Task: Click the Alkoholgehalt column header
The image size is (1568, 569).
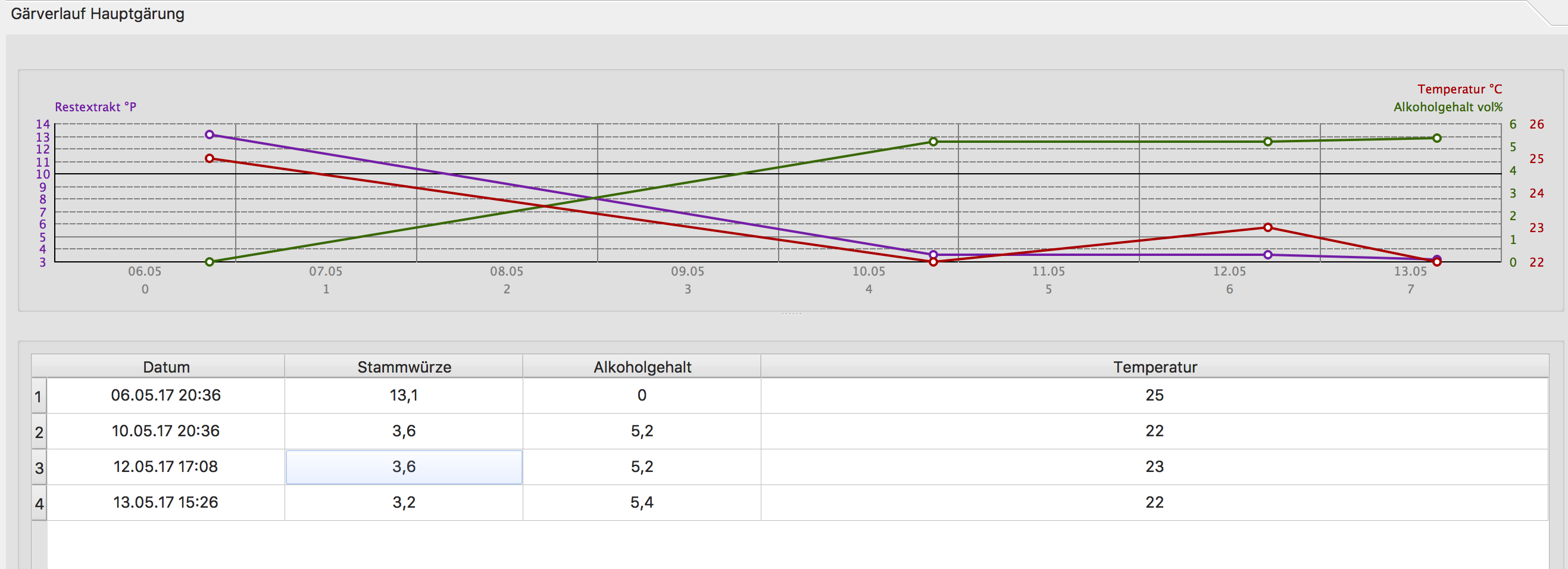Action: (x=642, y=367)
